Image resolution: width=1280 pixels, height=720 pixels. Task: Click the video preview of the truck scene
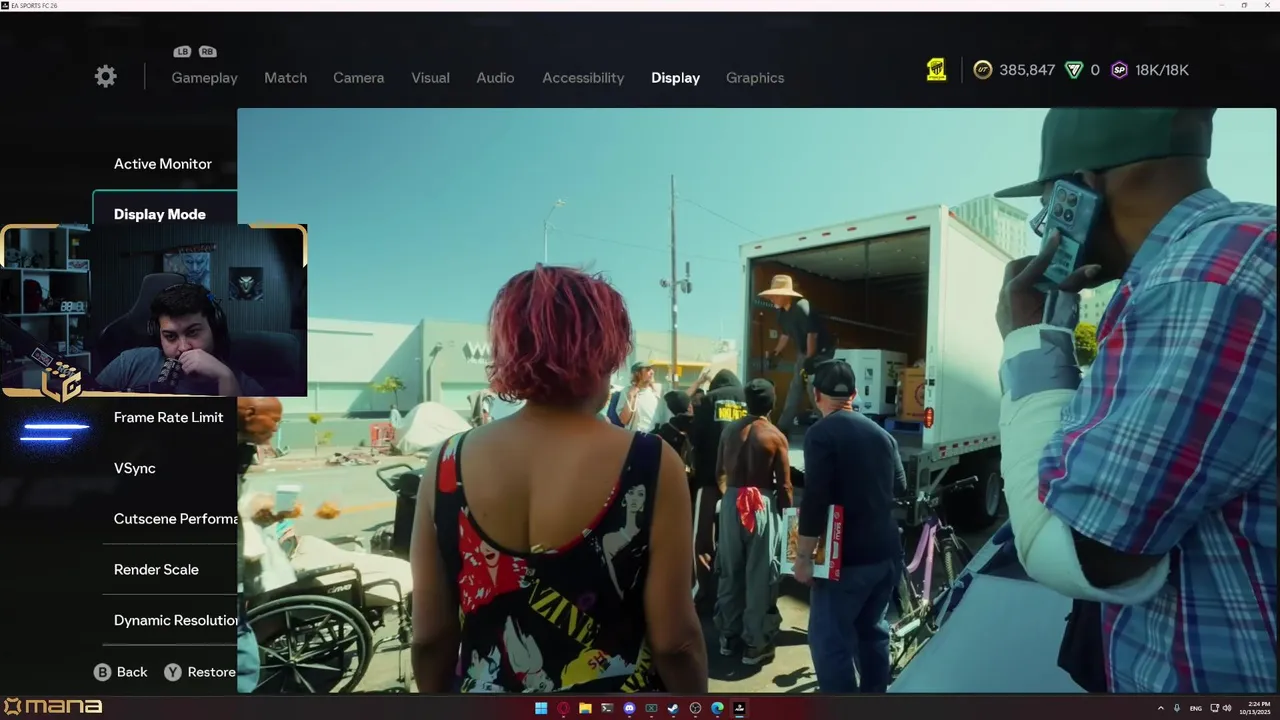758,400
